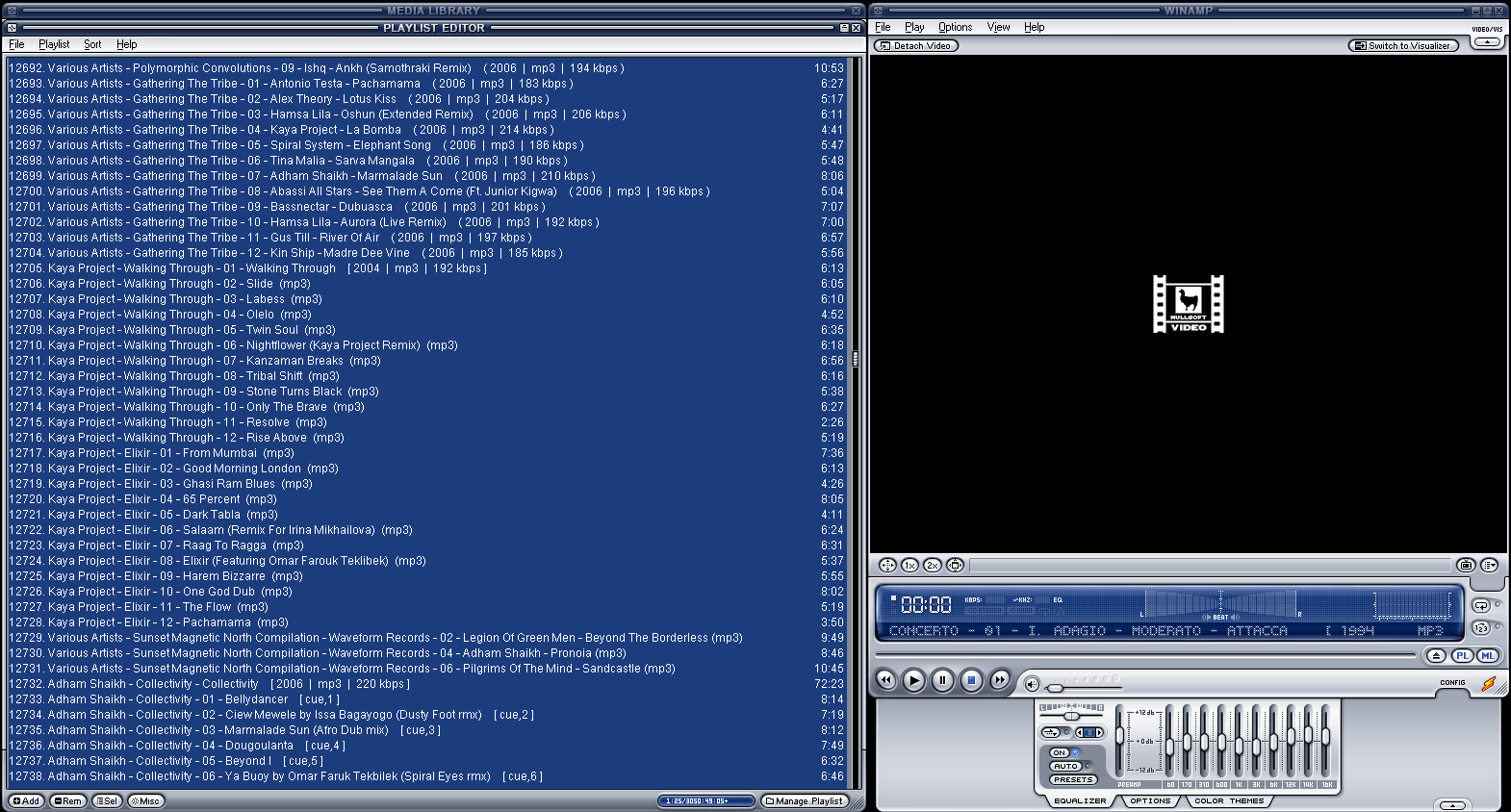This screenshot has height=812, width=1511.
Task: Open the Play menu in the Winamp window
Action: point(914,27)
